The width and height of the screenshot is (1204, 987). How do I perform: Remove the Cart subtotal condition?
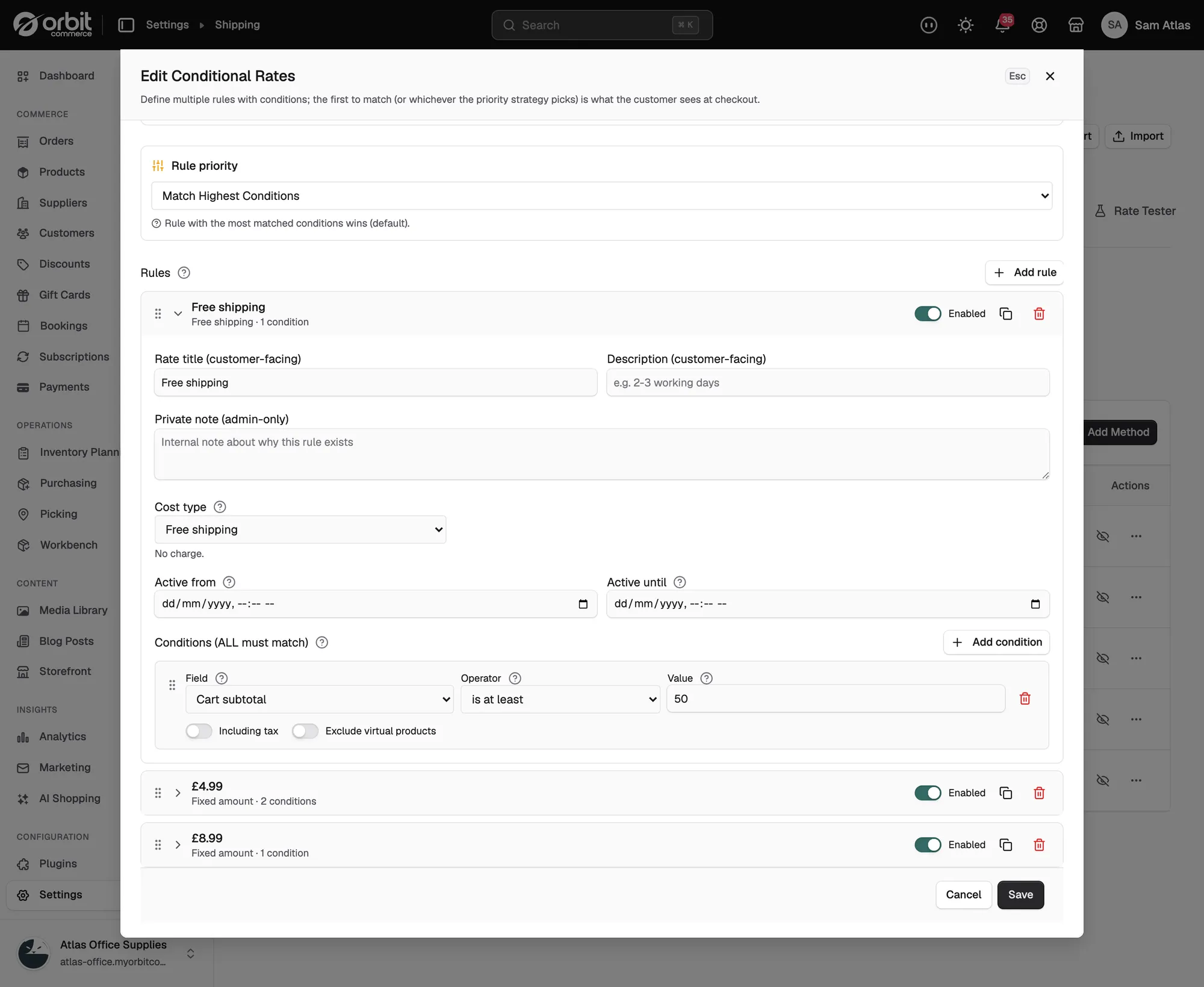1025,699
